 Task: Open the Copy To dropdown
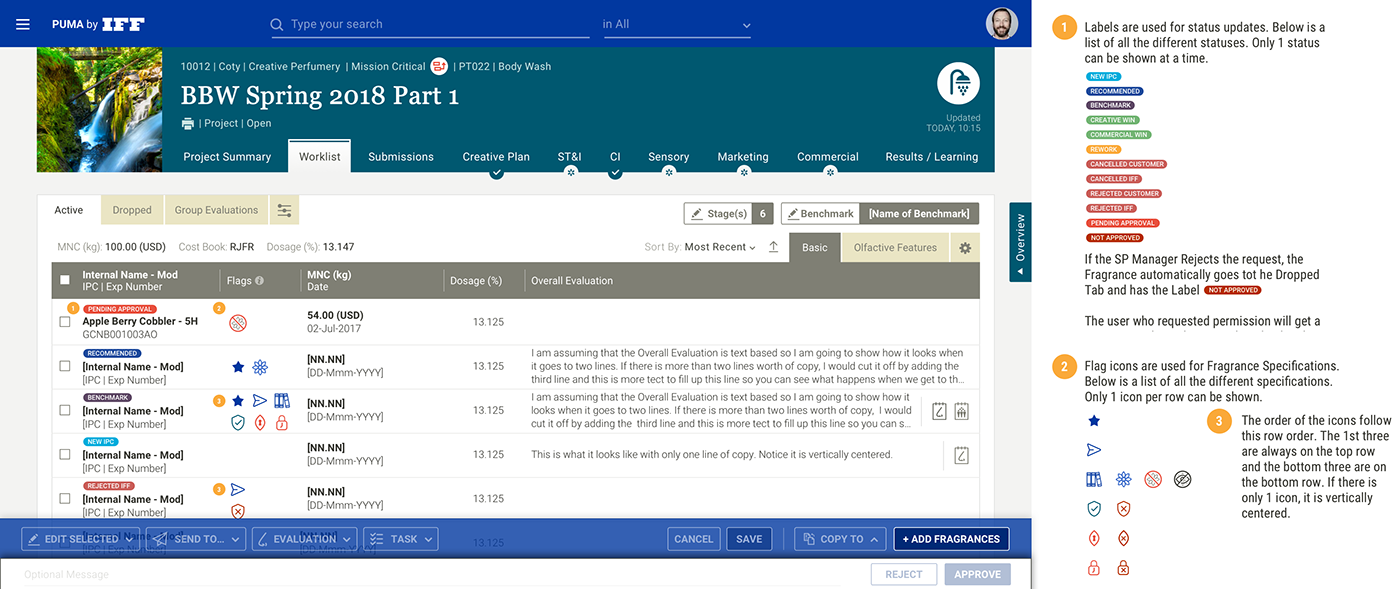(x=840, y=539)
